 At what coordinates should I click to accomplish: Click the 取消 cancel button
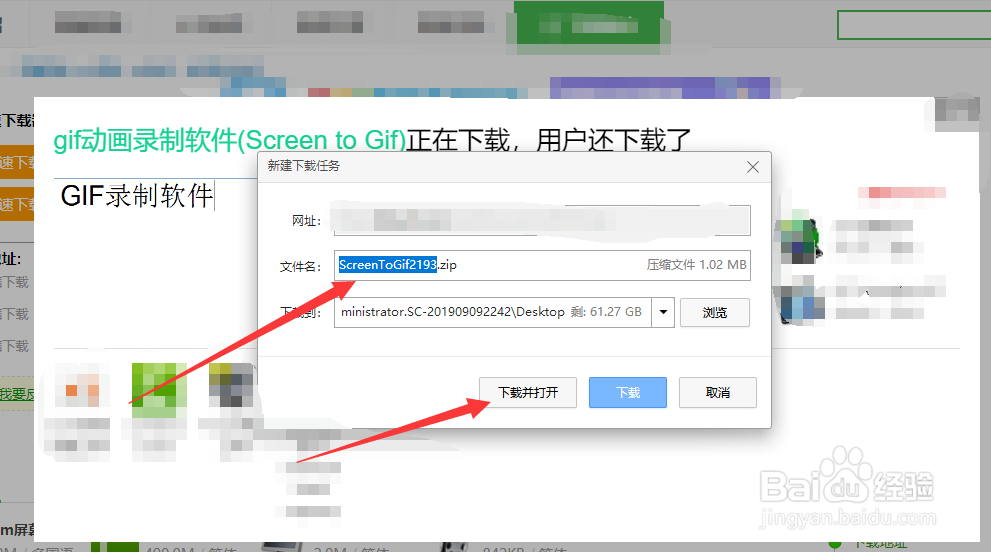coord(717,393)
